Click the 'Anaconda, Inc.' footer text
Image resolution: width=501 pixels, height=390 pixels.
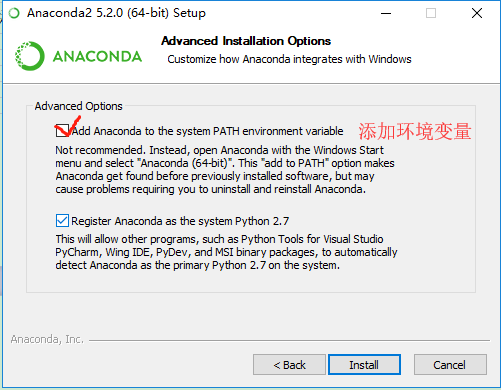47,339
